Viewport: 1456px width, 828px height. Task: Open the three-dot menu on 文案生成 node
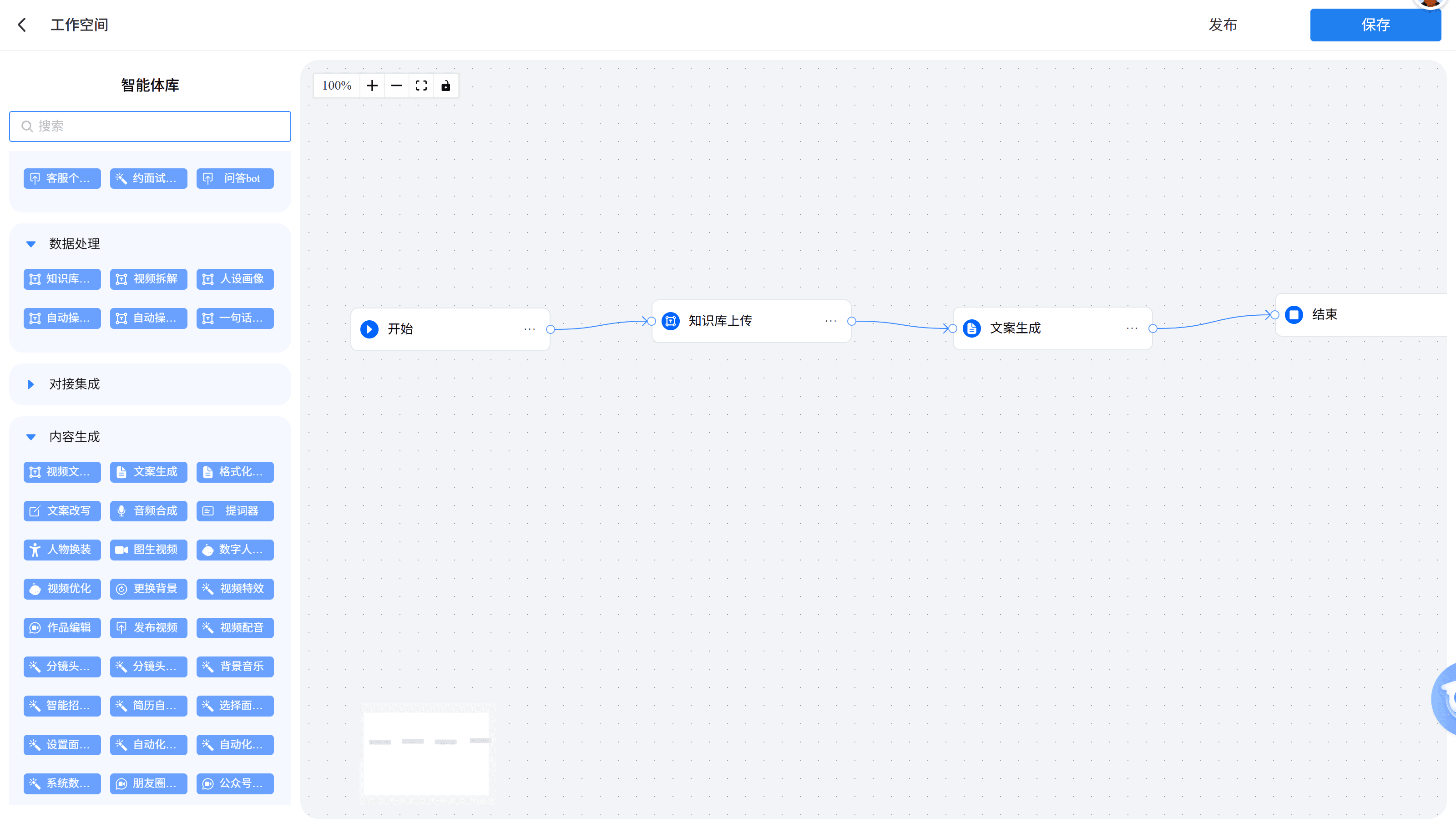tap(1132, 328)
